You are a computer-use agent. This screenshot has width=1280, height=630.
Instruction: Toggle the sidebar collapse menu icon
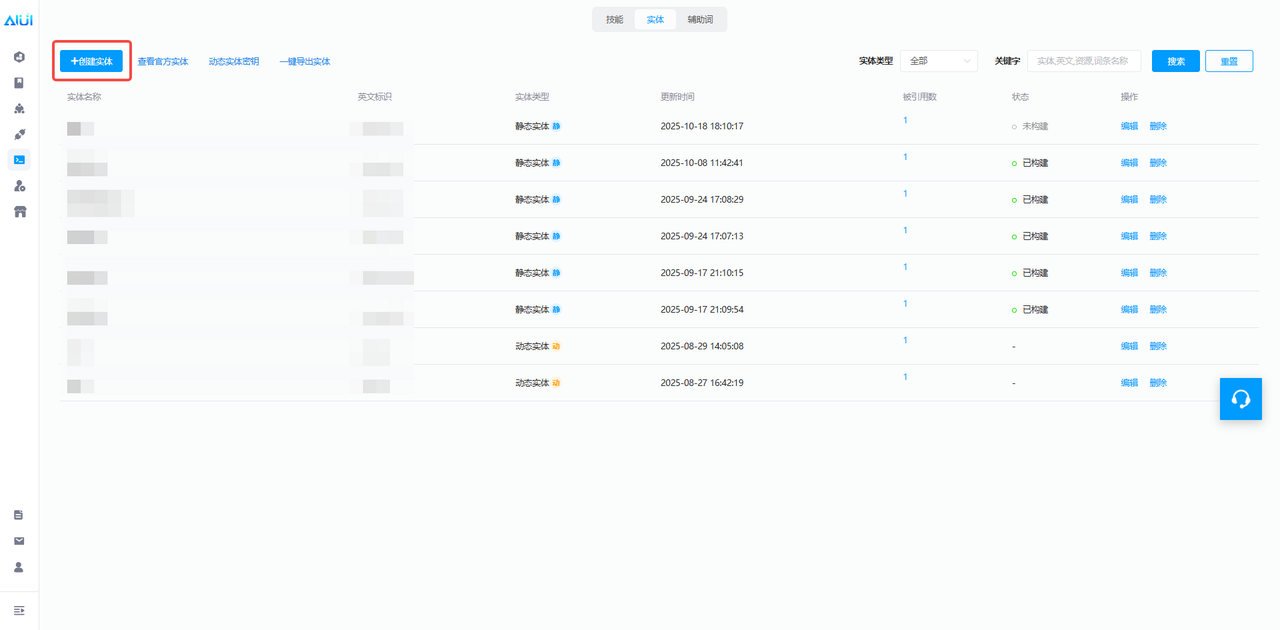click(x=19, y=610)
